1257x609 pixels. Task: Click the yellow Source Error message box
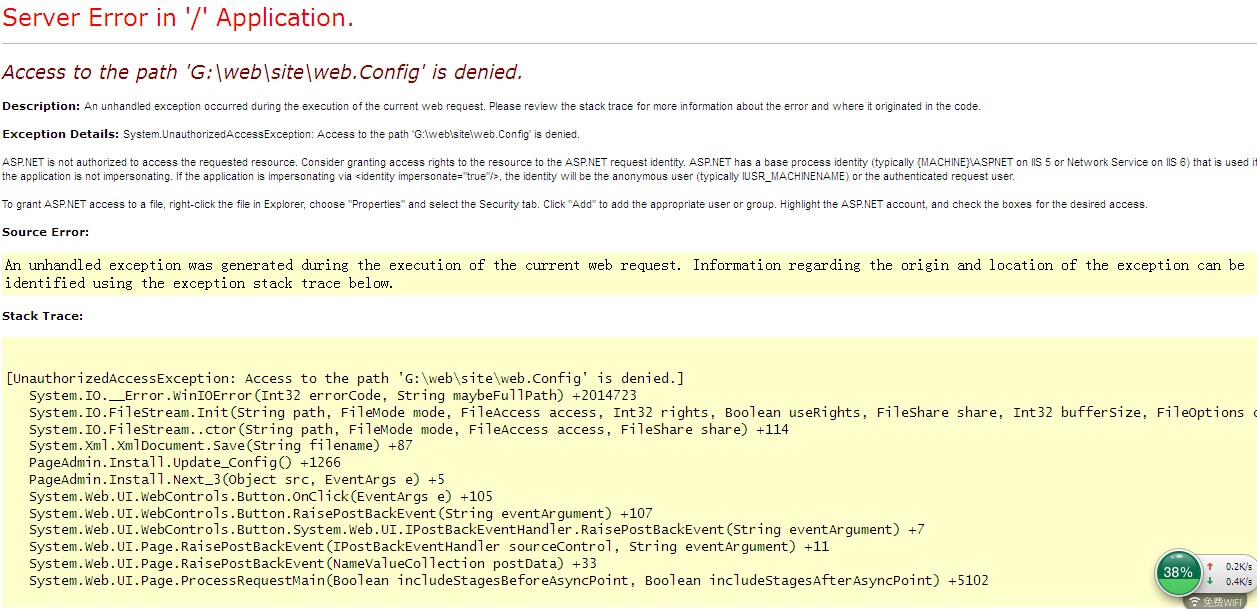tap(624, 274)
